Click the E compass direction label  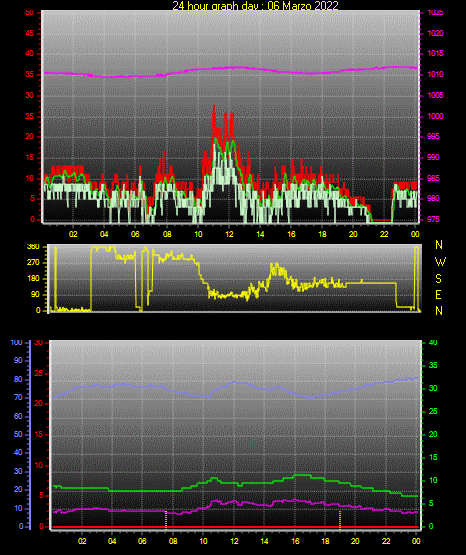(438, 294)
